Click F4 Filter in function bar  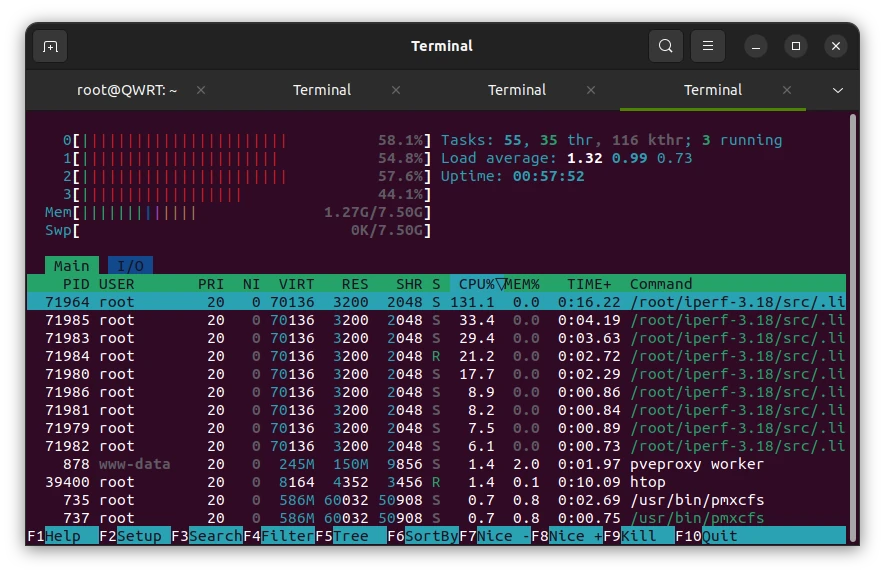(x=279, y=536)
